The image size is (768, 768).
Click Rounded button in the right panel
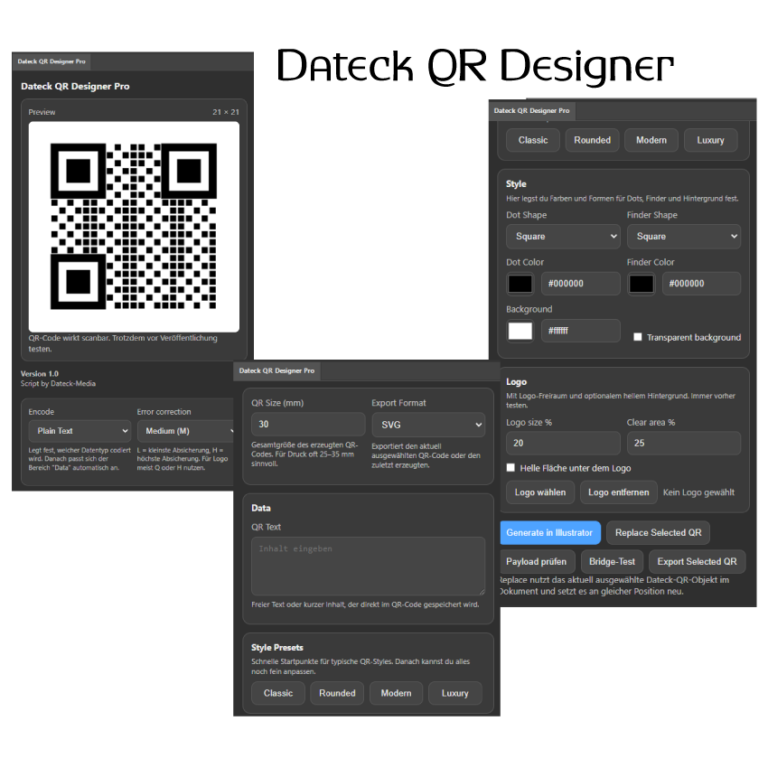pos(592,140)
